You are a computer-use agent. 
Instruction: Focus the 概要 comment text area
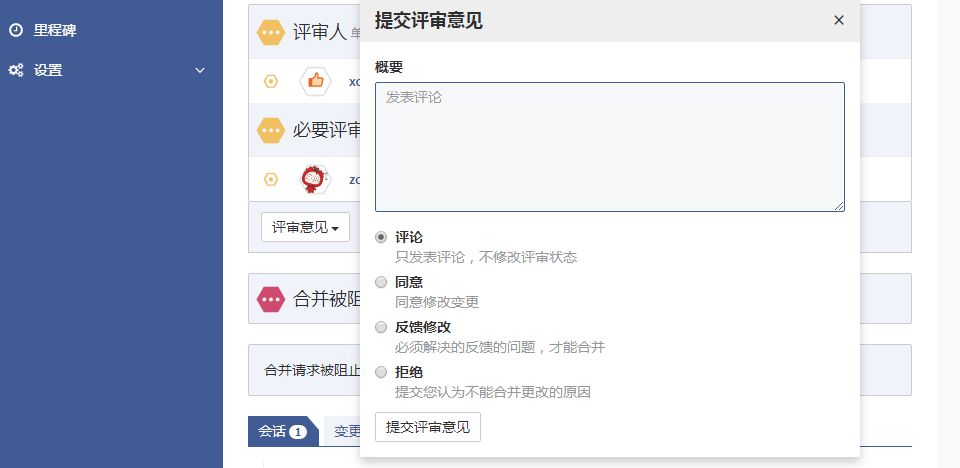(x=609, y=147)
